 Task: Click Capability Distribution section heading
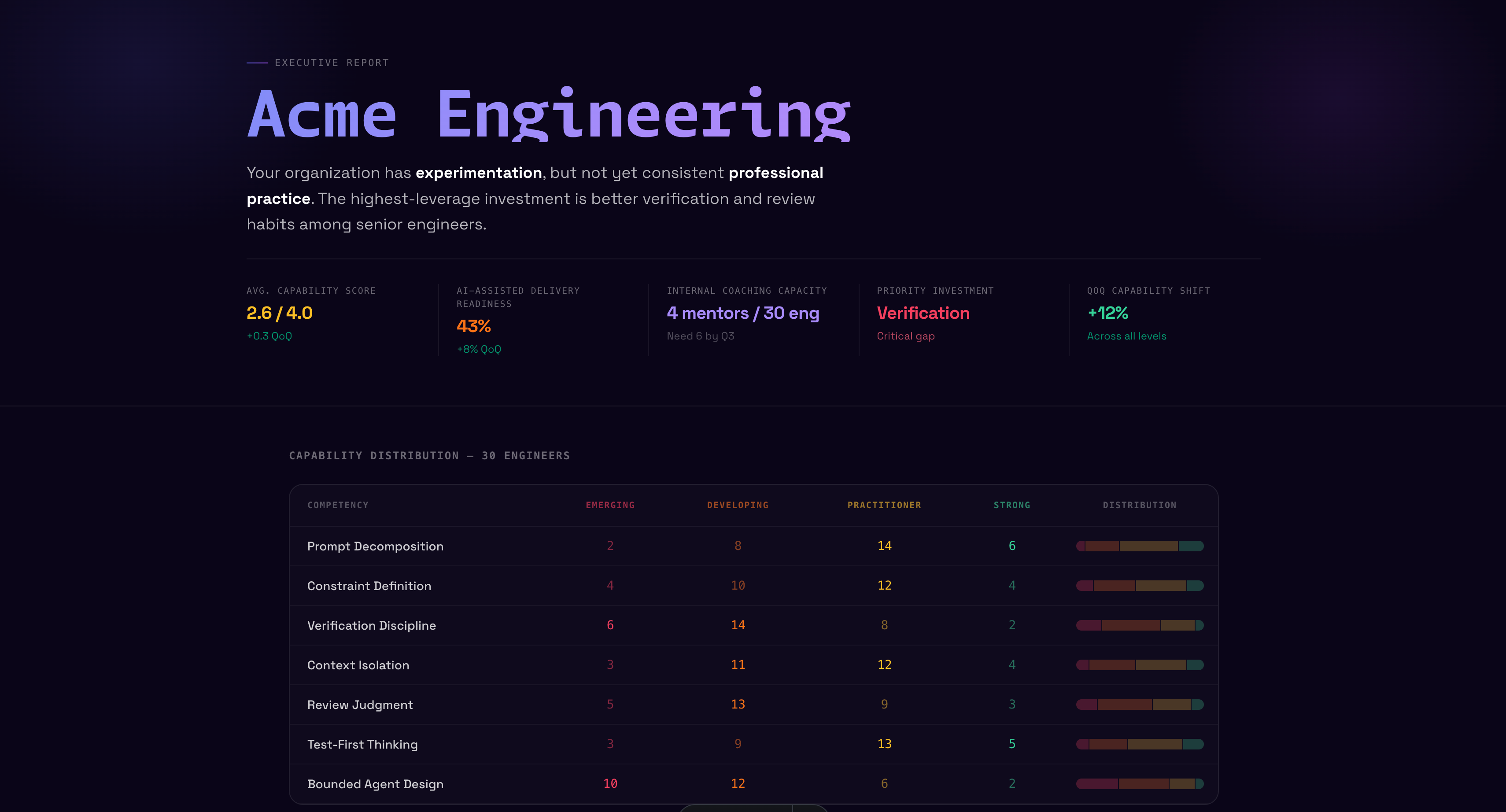click(x=429, y=455)
